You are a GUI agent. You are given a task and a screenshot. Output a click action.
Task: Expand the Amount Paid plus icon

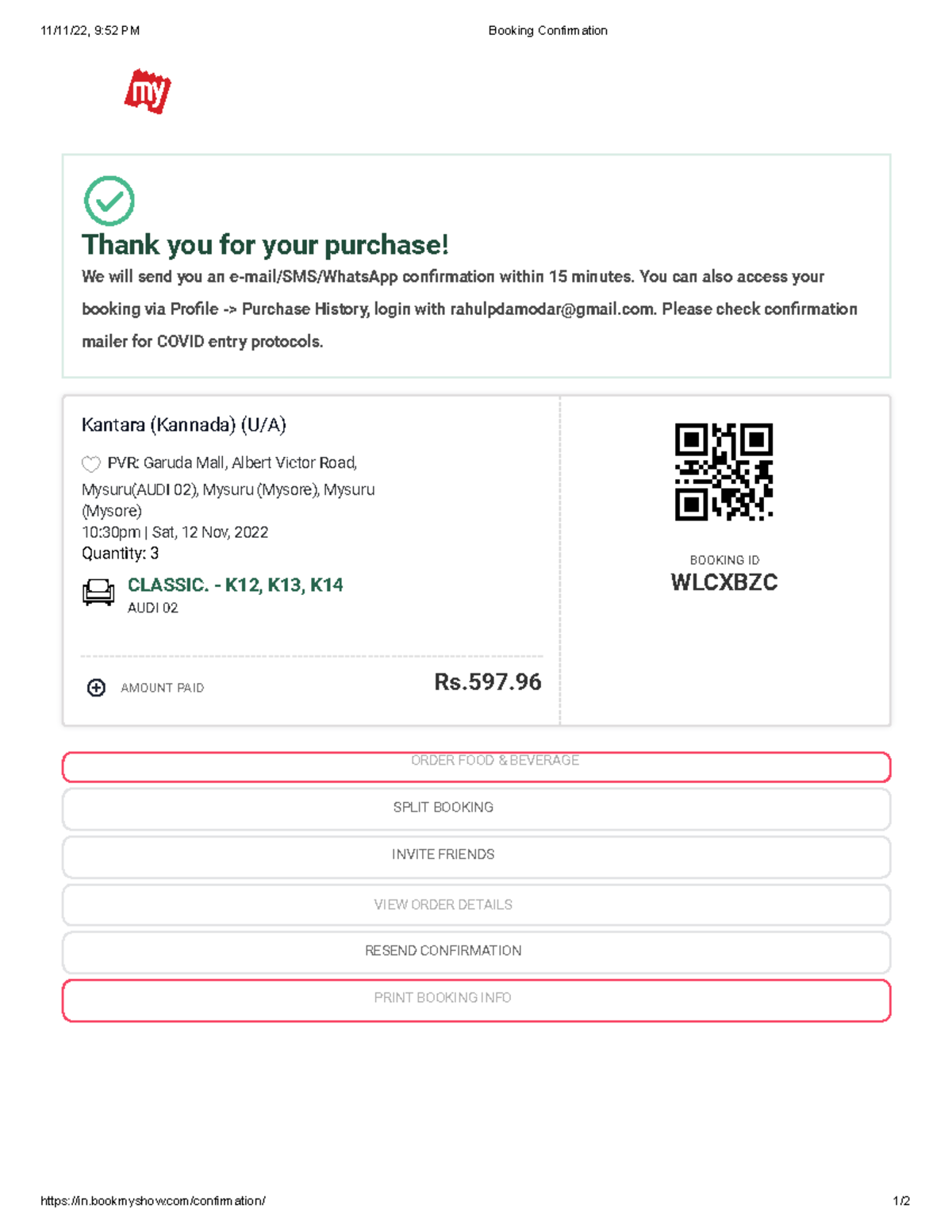(x=96, y=688)
